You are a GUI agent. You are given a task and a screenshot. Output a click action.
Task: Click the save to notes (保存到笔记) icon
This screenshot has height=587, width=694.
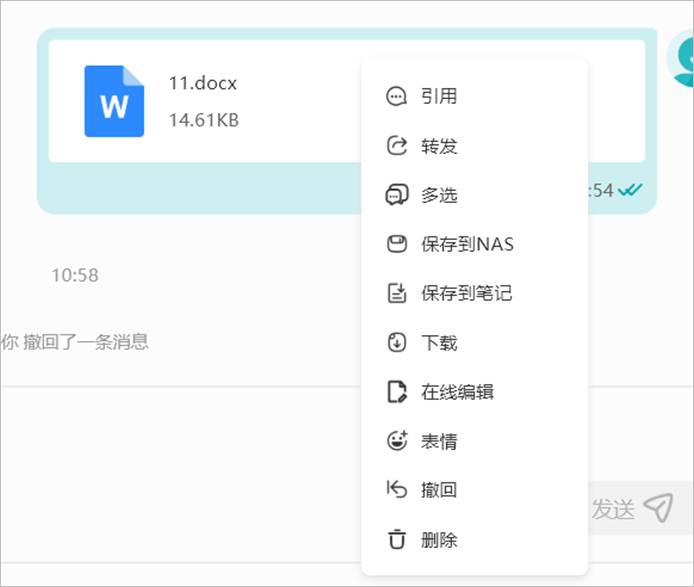[x=397, y=293]
